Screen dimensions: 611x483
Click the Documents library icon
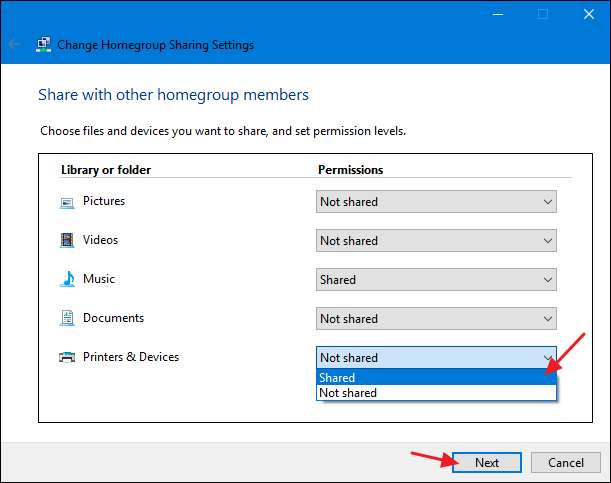tap(67, 319)
